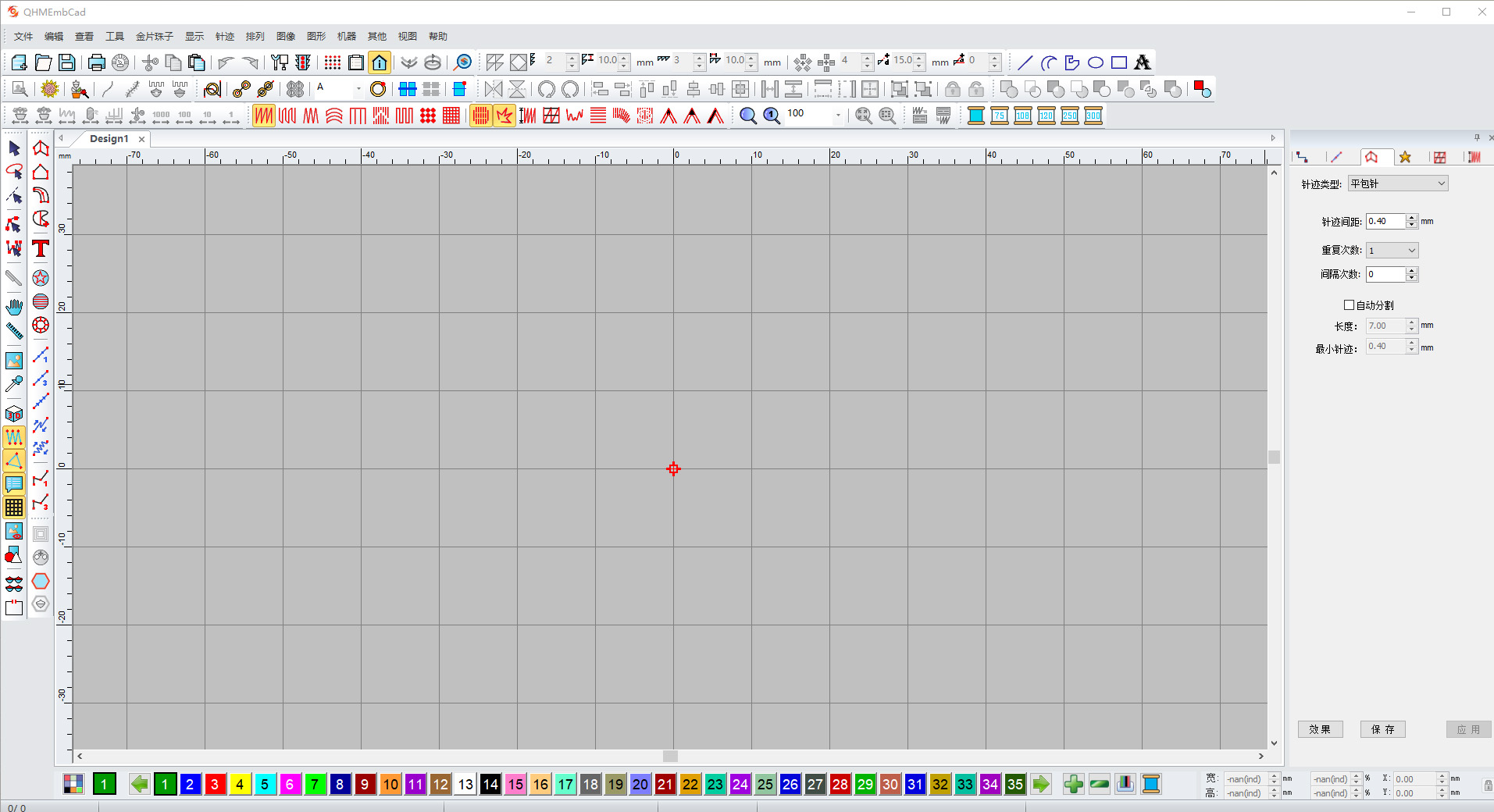This screenshot has height=812, width=1494.
Task: Click the Open file folder icon
Action: [x=44, y=62]
